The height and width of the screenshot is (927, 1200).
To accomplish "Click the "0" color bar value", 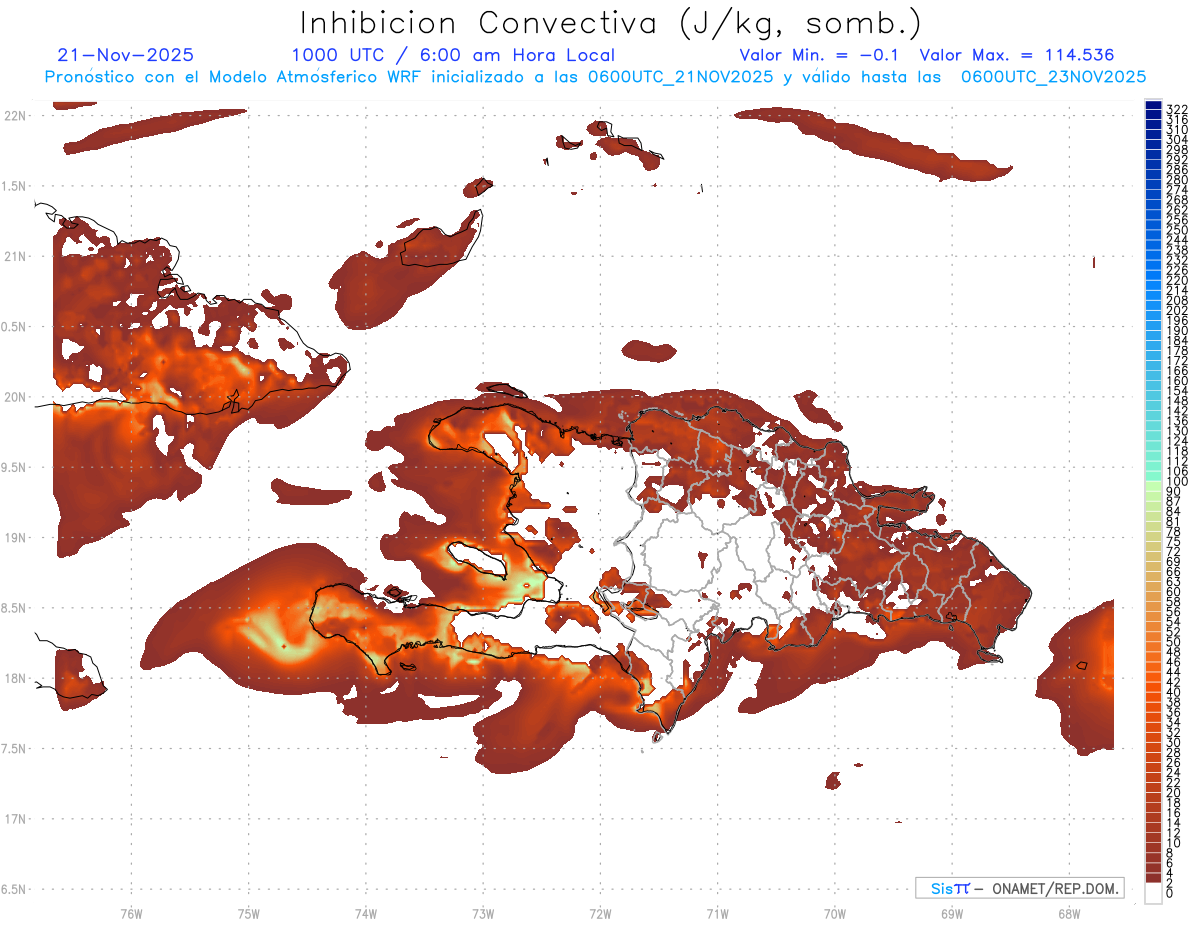I will click(x=1170, y=892).
